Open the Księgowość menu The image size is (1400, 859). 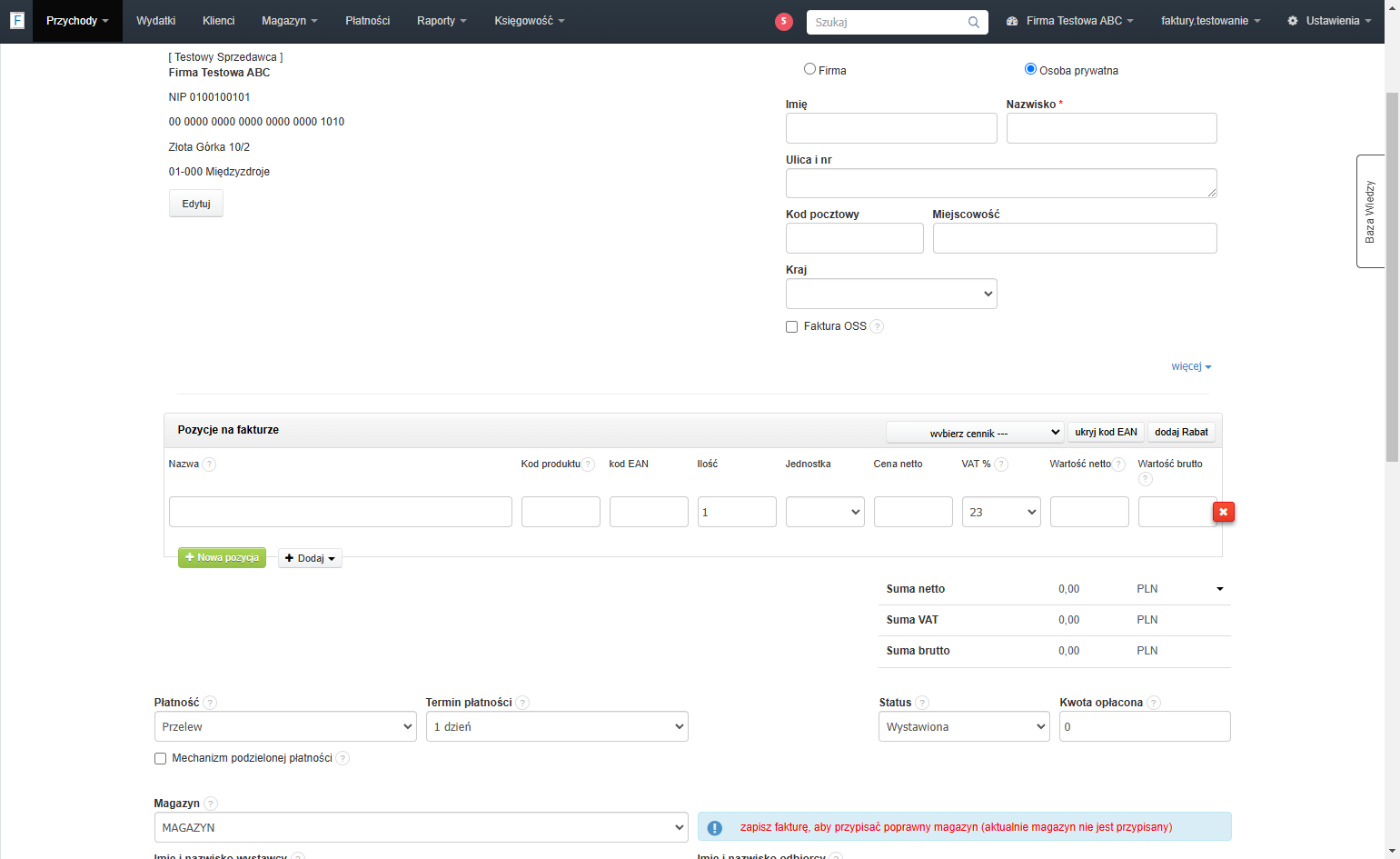pyautogui.click(x=530, y=21)
